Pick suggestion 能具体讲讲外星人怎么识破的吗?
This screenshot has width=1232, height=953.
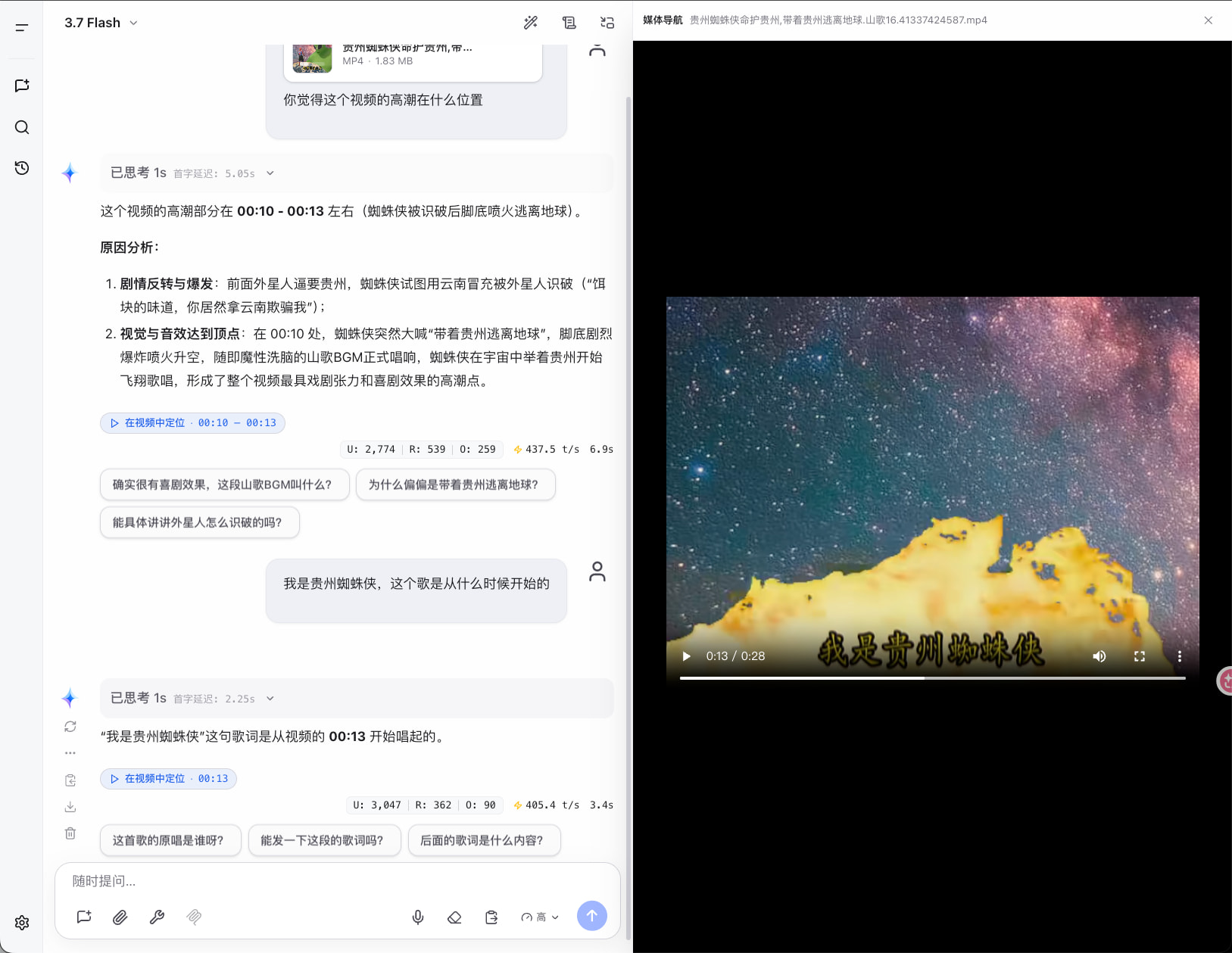200,522
